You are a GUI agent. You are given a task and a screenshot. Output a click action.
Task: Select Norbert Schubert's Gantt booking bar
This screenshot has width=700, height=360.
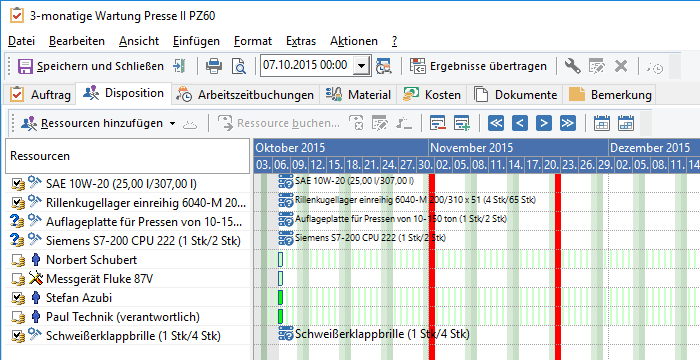[x=280, y=260]
